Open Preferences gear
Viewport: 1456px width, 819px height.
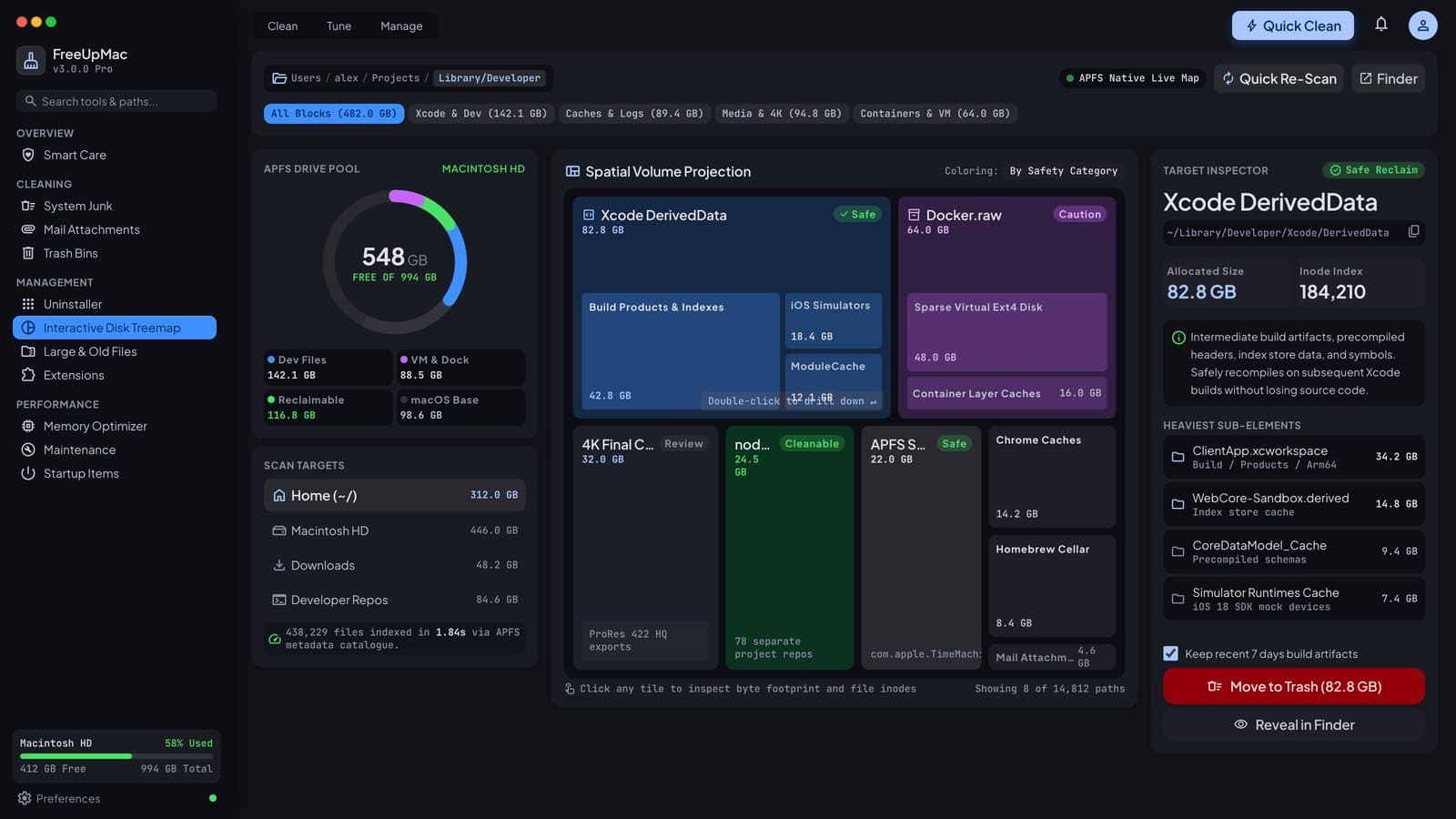tap(25, 798)
